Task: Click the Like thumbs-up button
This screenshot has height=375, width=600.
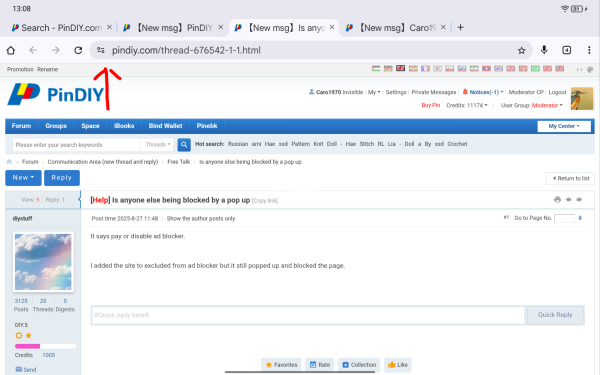Action: (398, 365)
